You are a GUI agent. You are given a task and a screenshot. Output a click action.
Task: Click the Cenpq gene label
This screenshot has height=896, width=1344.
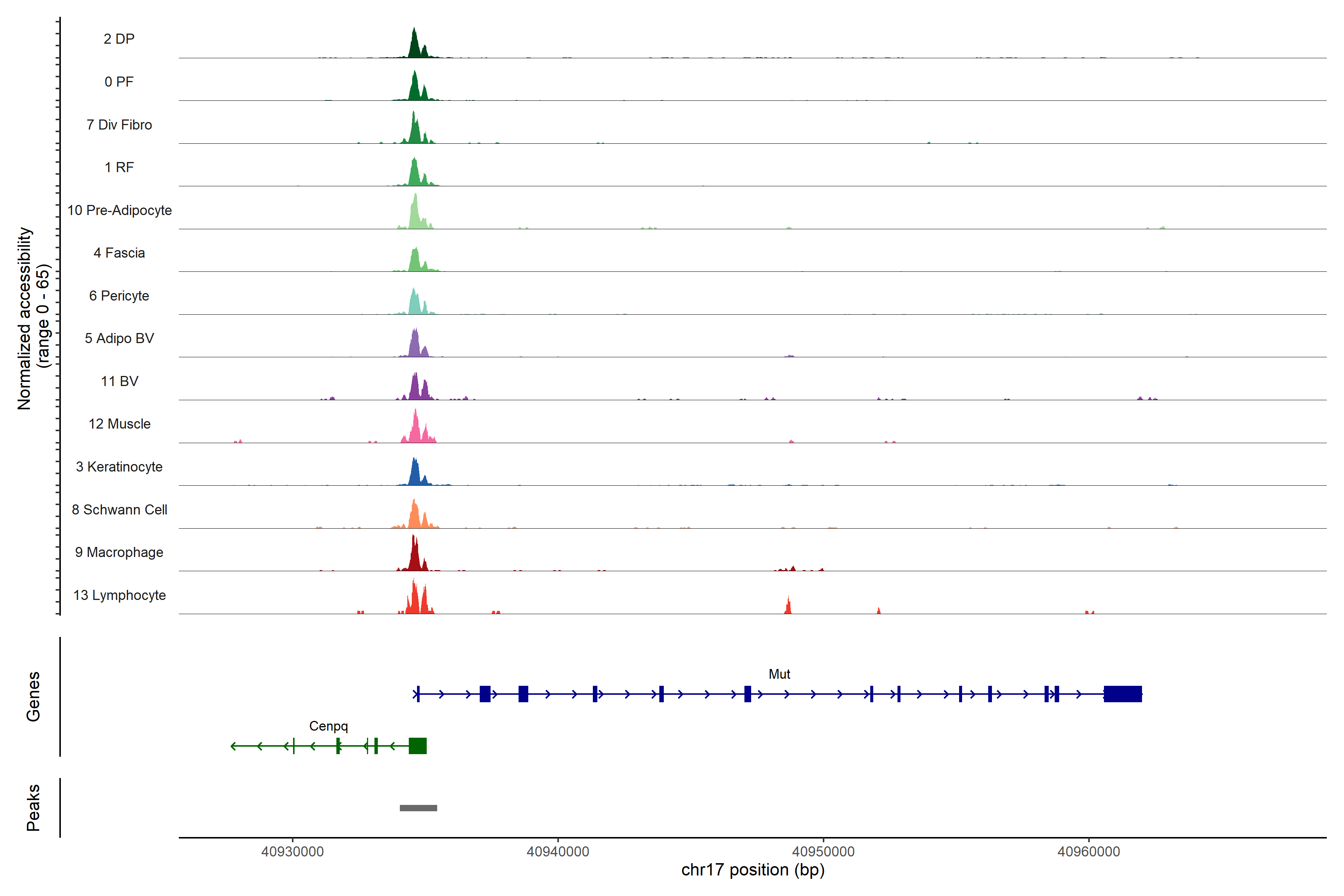point(328,726)
